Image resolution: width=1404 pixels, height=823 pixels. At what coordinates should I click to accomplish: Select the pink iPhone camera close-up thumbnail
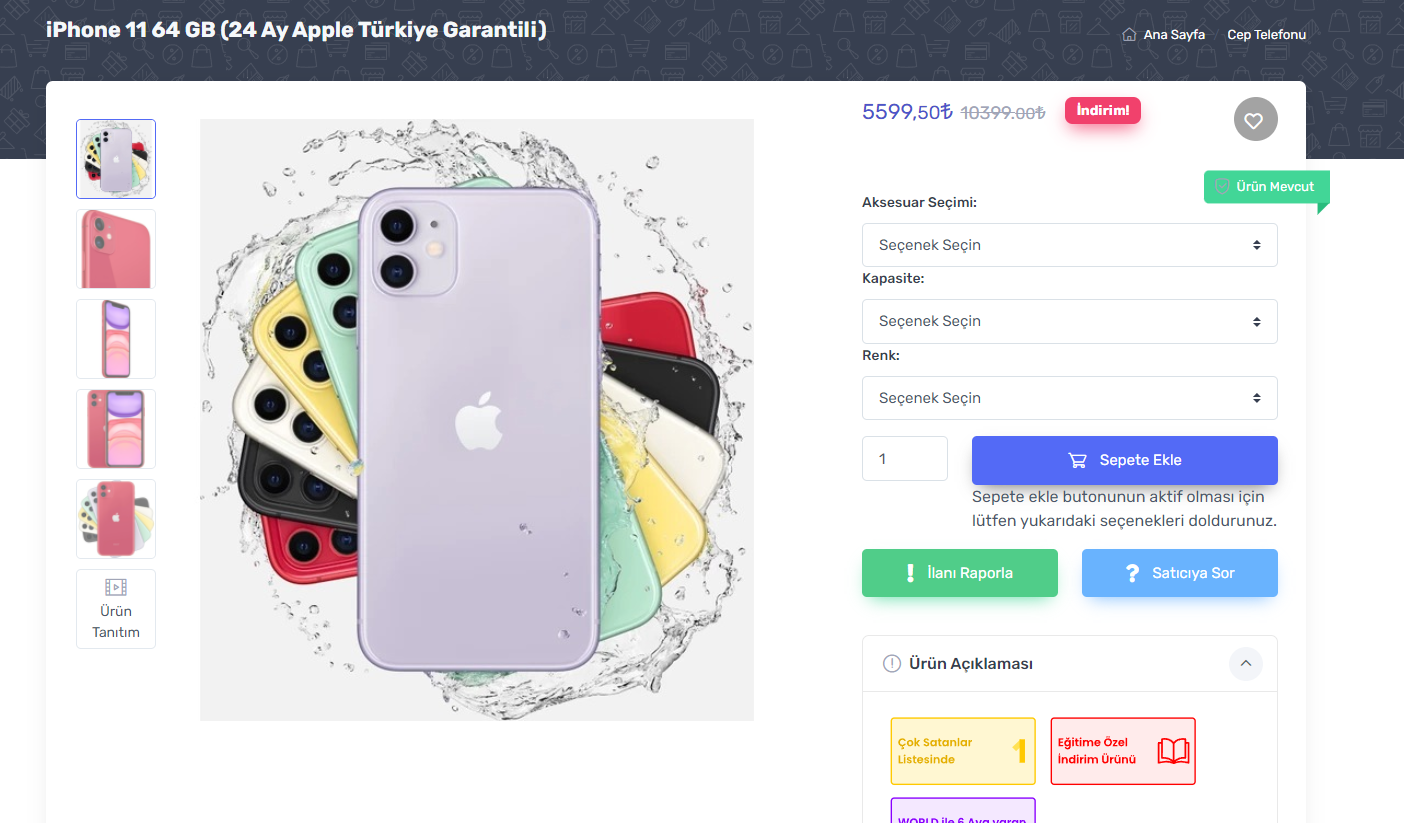pyautogui.click(x=116, y=249)
